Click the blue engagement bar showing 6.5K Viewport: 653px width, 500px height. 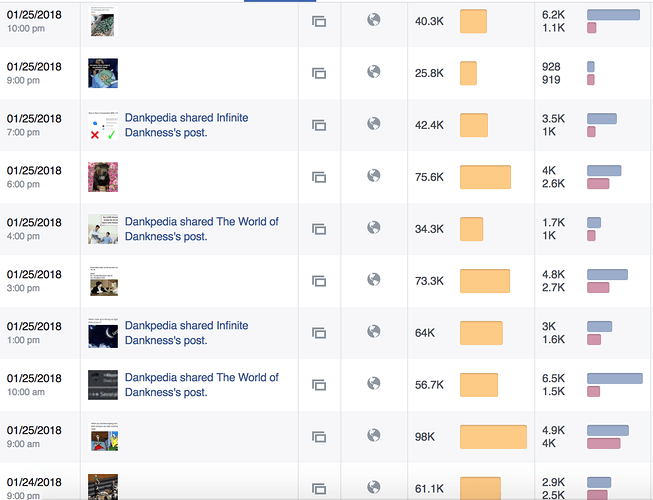click(615, 378)
